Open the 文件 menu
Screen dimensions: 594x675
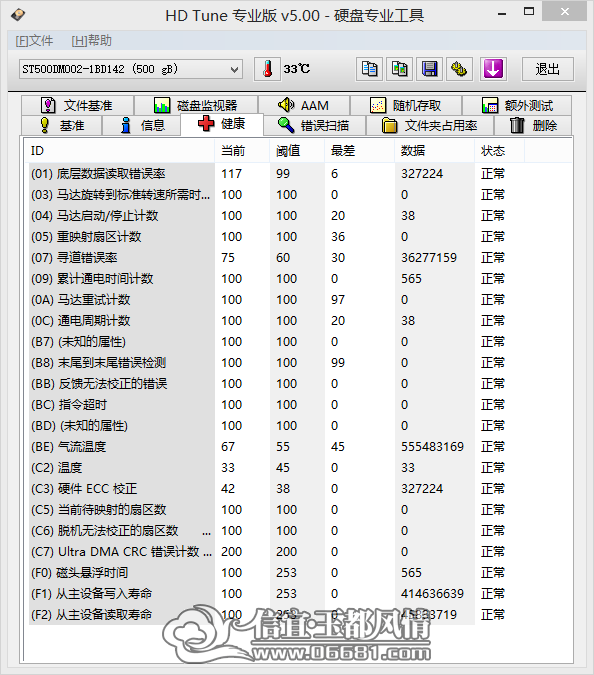click(x=34, y=41)
